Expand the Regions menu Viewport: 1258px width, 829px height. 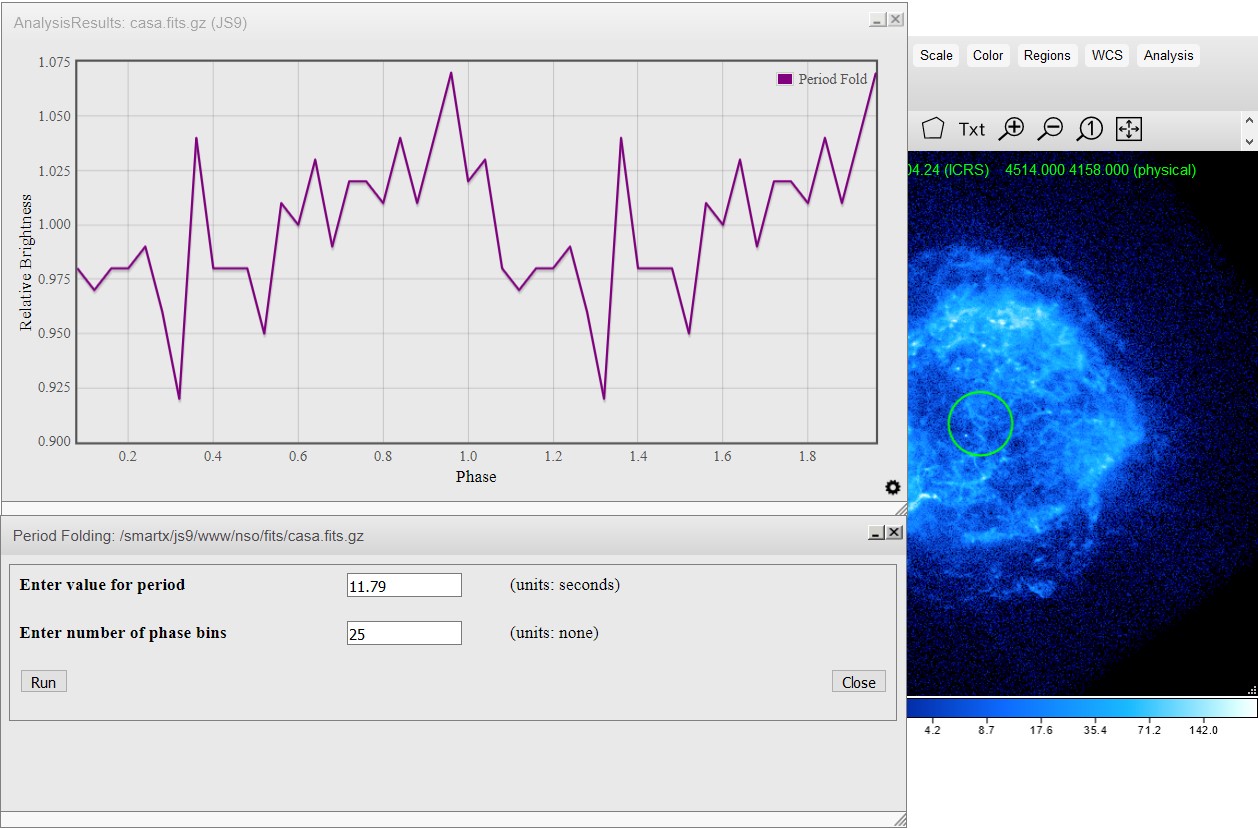pos(1047,56)
